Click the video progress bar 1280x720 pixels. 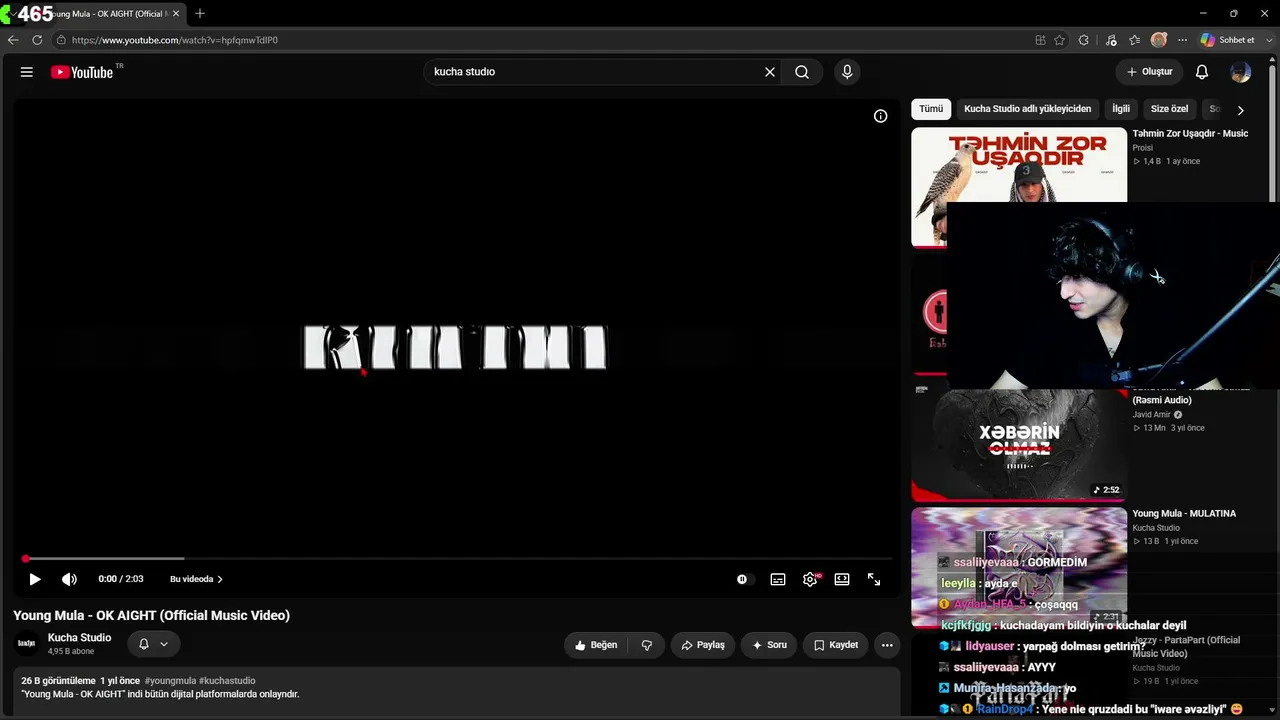click(458, 558)
